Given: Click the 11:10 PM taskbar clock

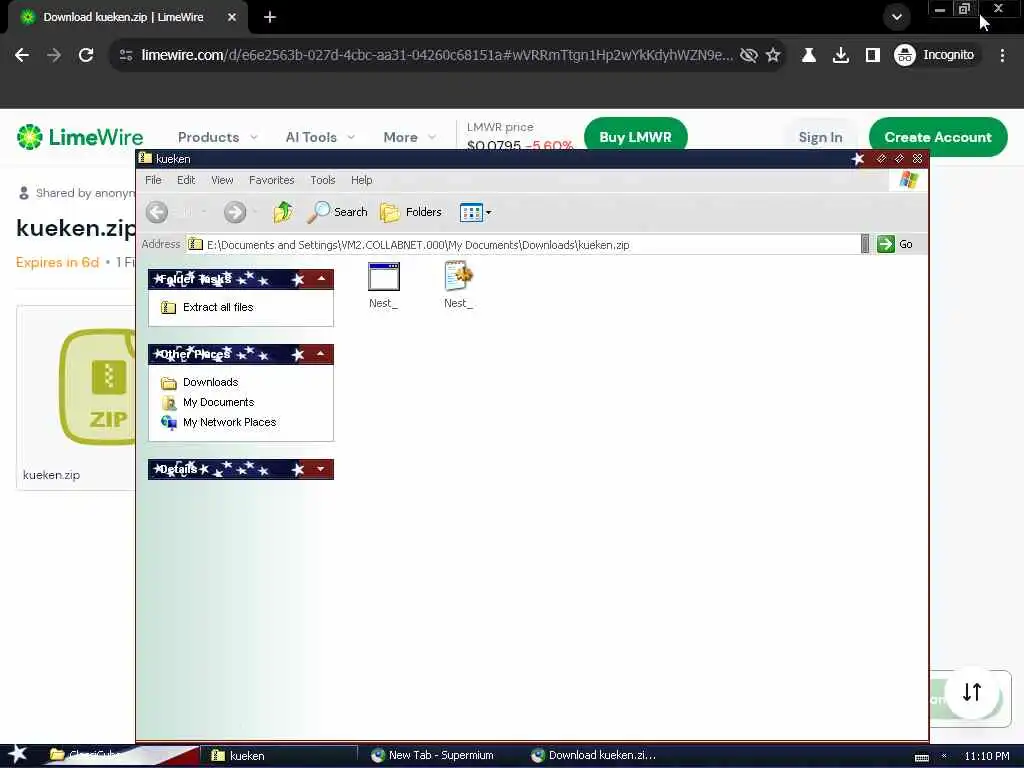Looking at the screenshot, I should click(x=987, y=756).
